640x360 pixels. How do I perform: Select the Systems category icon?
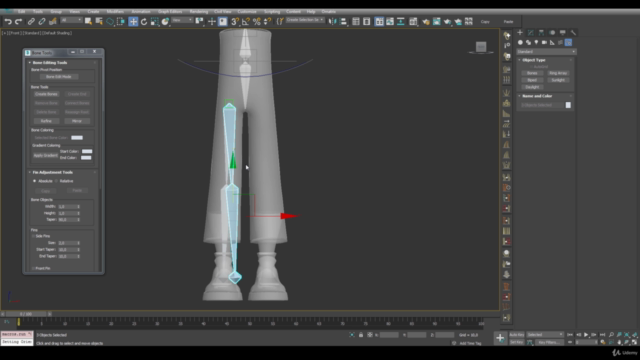coord(568,42)
